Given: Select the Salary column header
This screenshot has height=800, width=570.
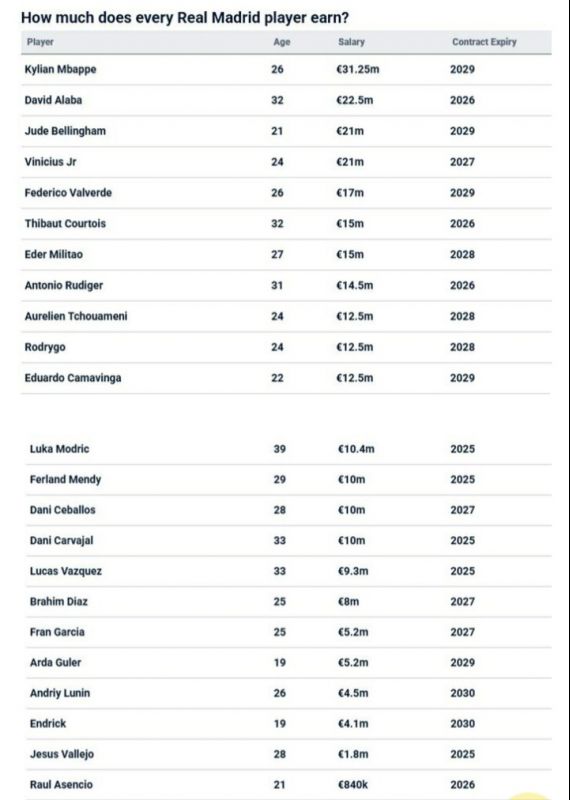Looking at the screenshot, I should pyautogui.click(x=351, y=42).
